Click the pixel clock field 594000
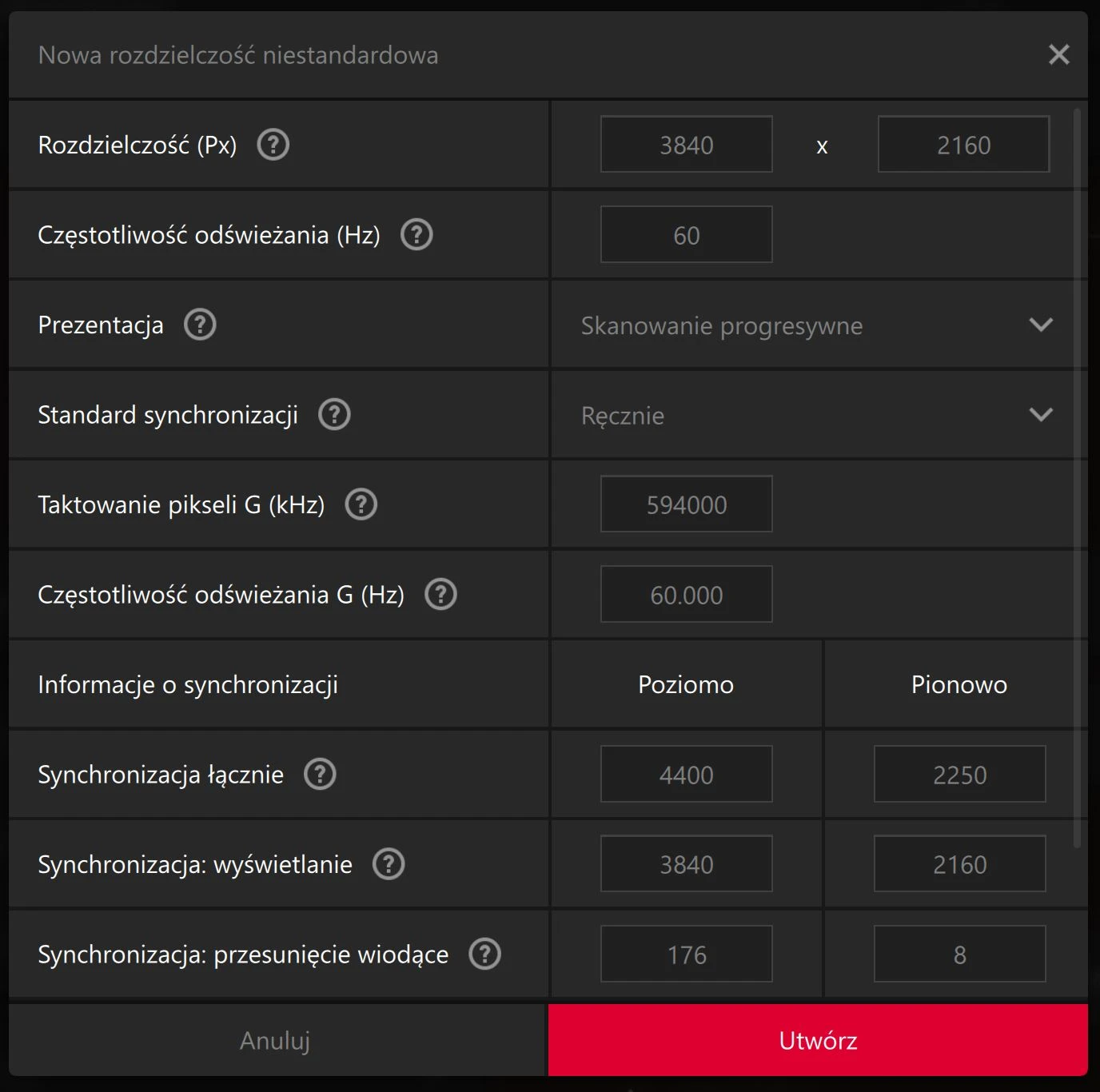 click(x=687, y=504)
